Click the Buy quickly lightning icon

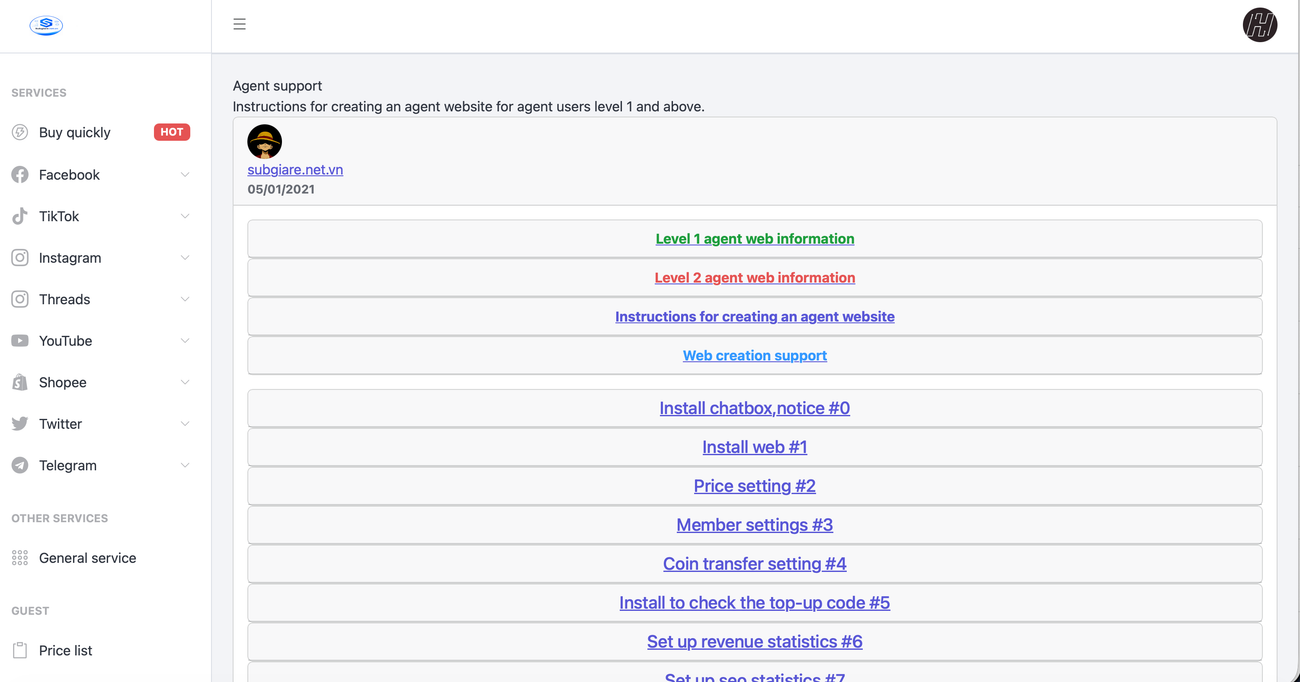[20, 132]
